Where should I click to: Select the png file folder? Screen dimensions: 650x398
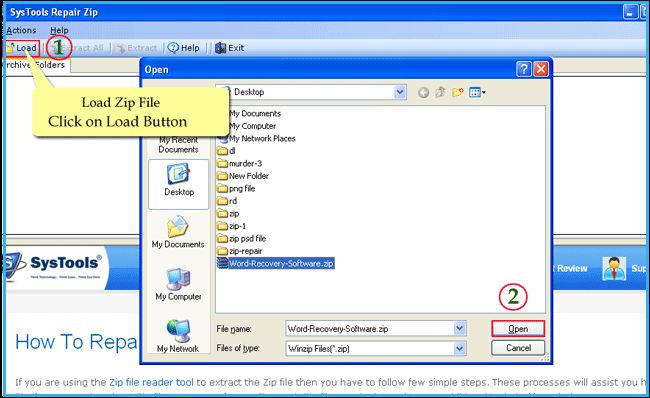coord(236,189)
